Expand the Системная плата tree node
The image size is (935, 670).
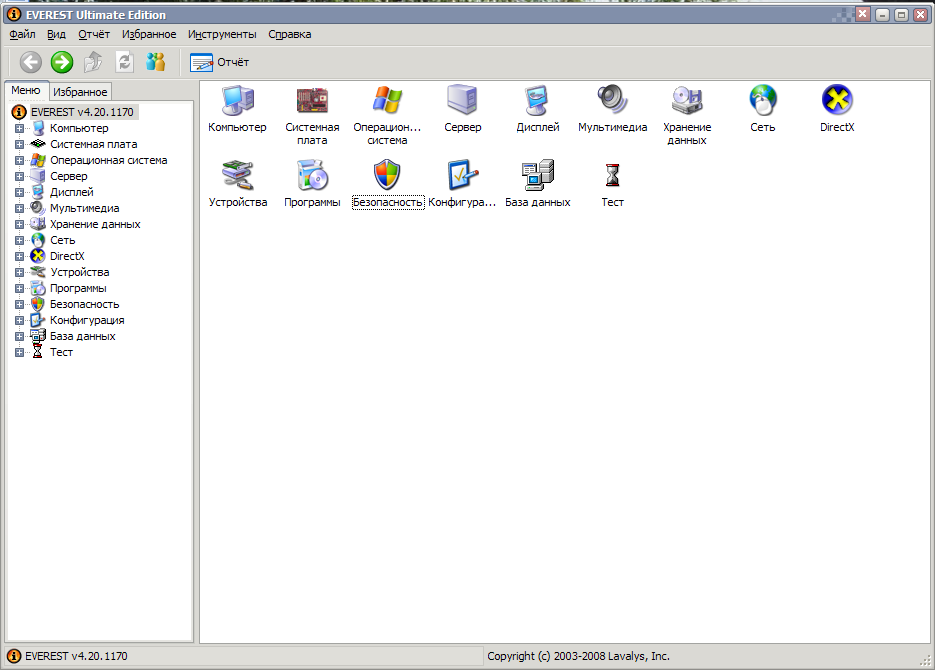pyautogui.click(x=19, y=144)
